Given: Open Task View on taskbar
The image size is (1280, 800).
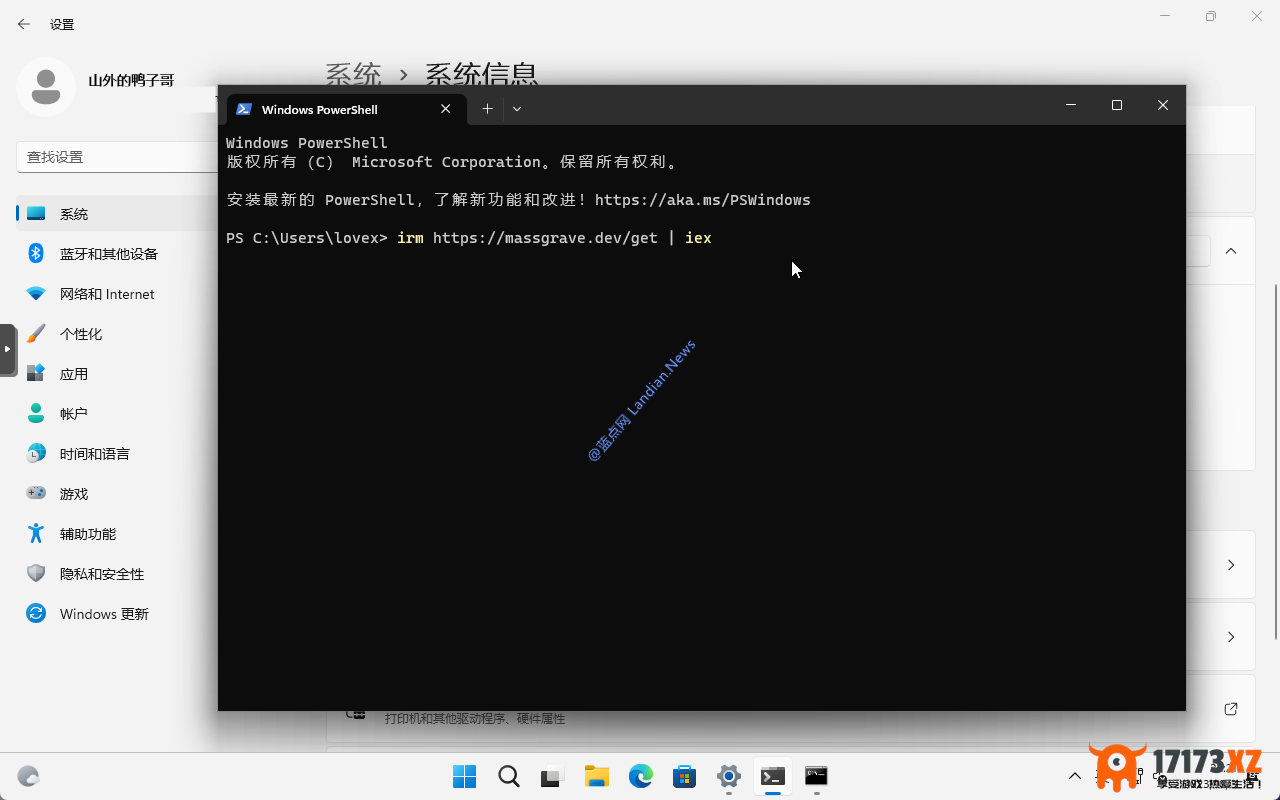Looking at the screenshot, I should click(x=553, y=776).
